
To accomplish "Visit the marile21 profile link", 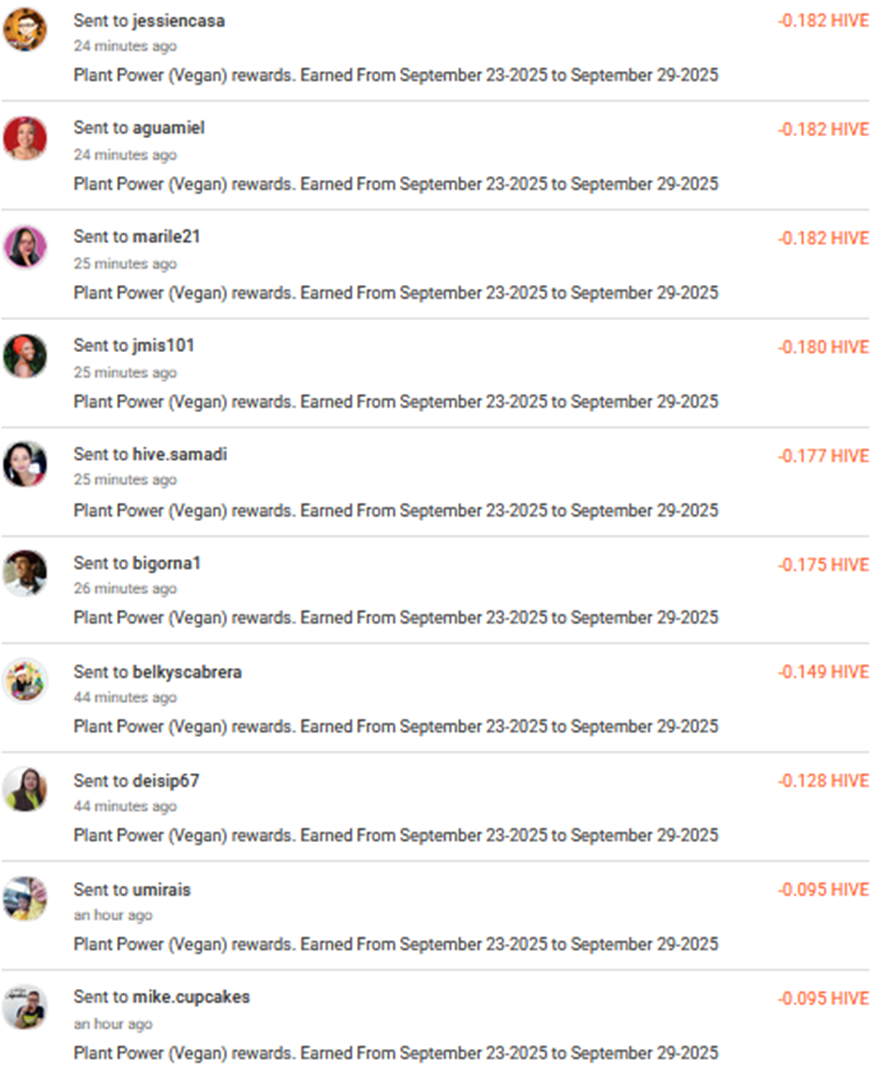I will (x=166, y=237).
